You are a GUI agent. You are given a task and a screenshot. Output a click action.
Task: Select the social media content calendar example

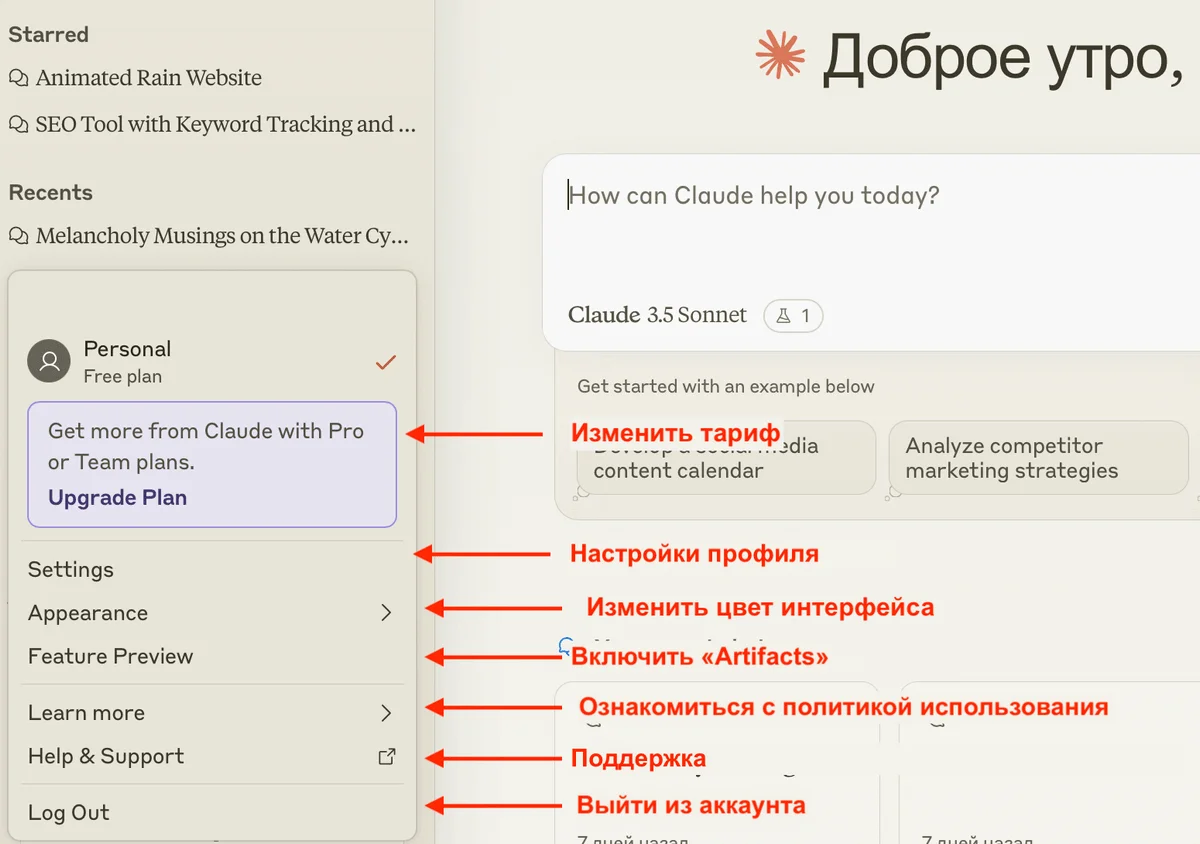click(725, 458)
